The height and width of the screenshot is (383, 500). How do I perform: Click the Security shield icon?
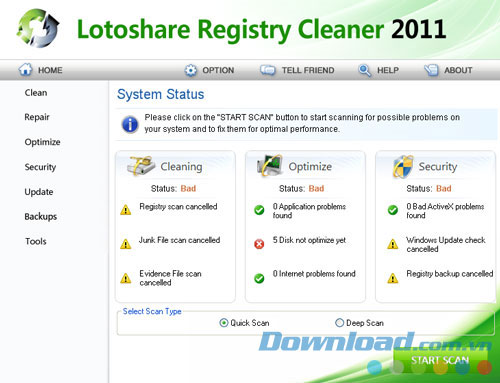pos(403,166)
